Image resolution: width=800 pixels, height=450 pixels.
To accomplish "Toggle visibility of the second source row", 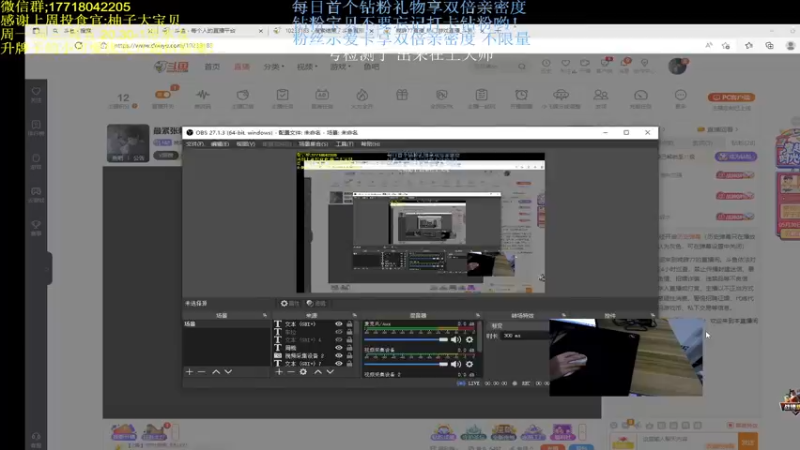I will (339, 332).
